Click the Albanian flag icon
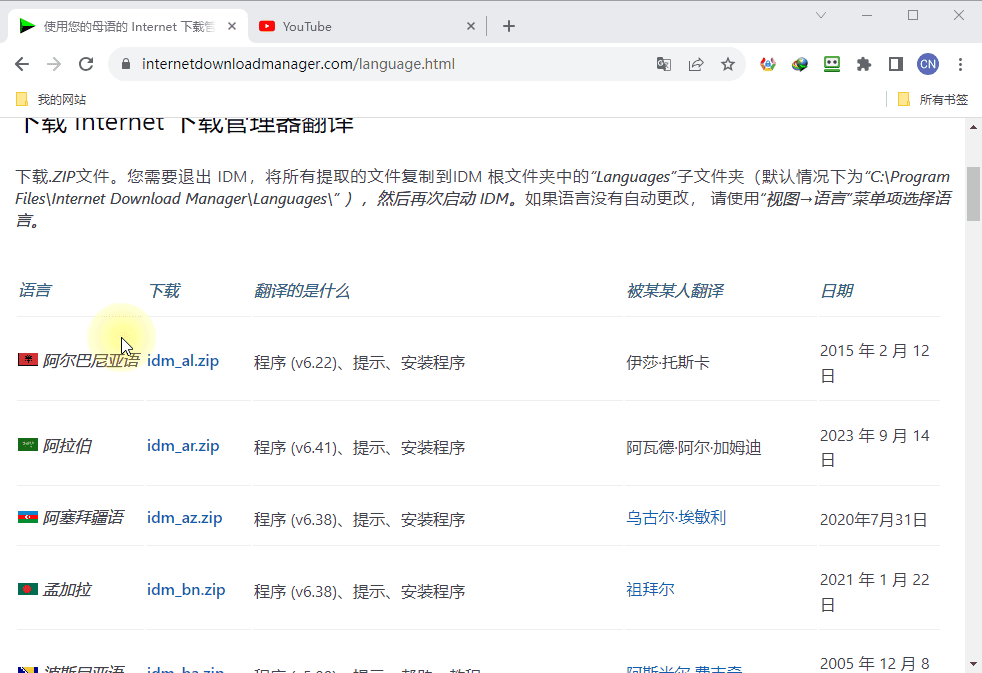The height and width of the screenshot is (673, 982). tap(28, 359)
